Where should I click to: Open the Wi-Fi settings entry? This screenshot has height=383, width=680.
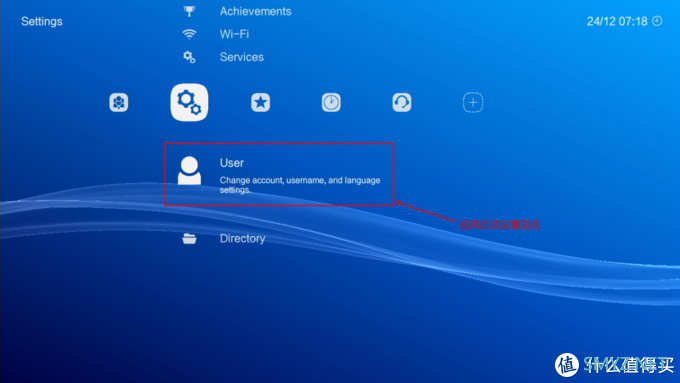pos(234,34)
